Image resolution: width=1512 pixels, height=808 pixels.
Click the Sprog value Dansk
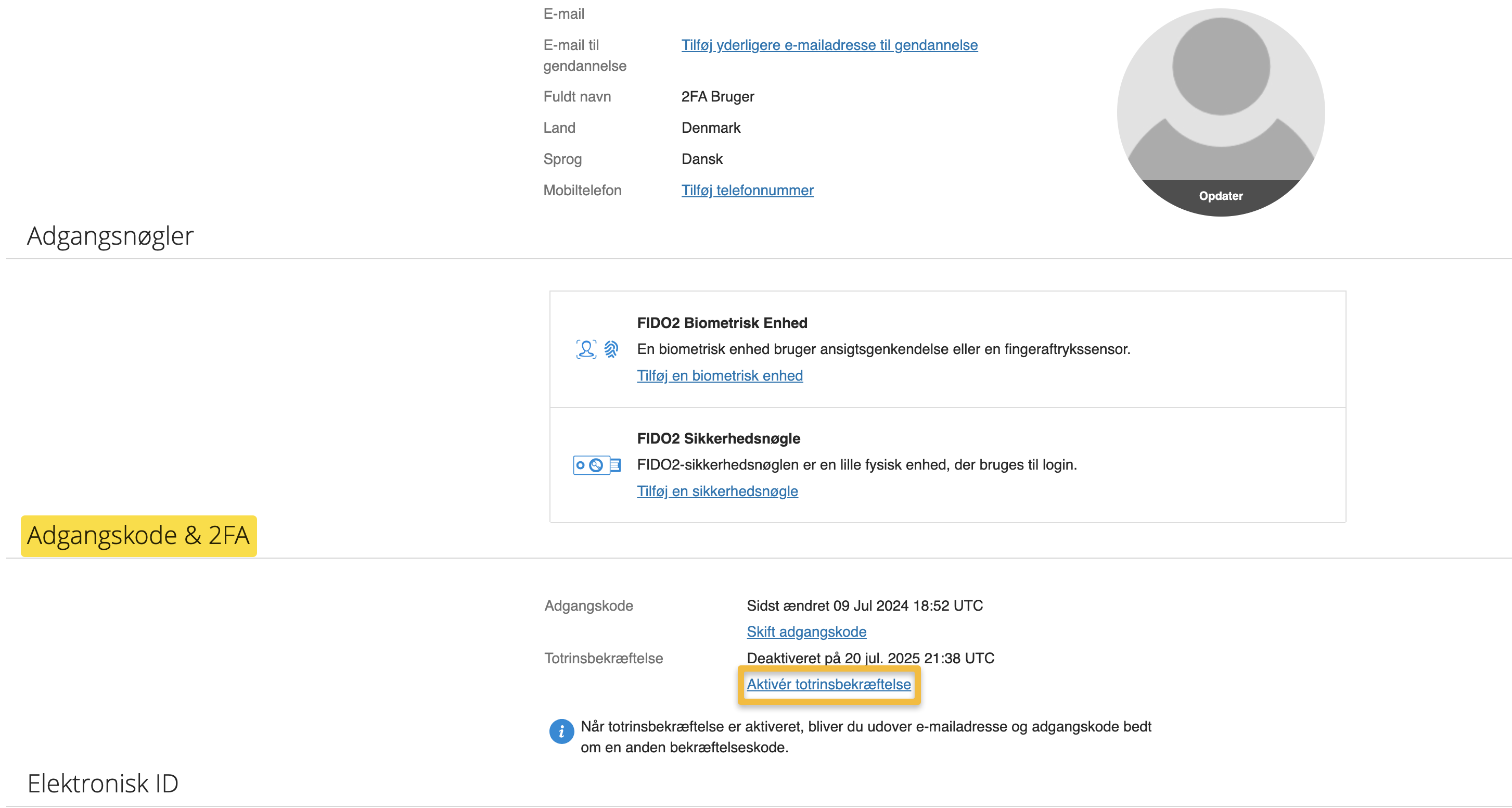702,159
